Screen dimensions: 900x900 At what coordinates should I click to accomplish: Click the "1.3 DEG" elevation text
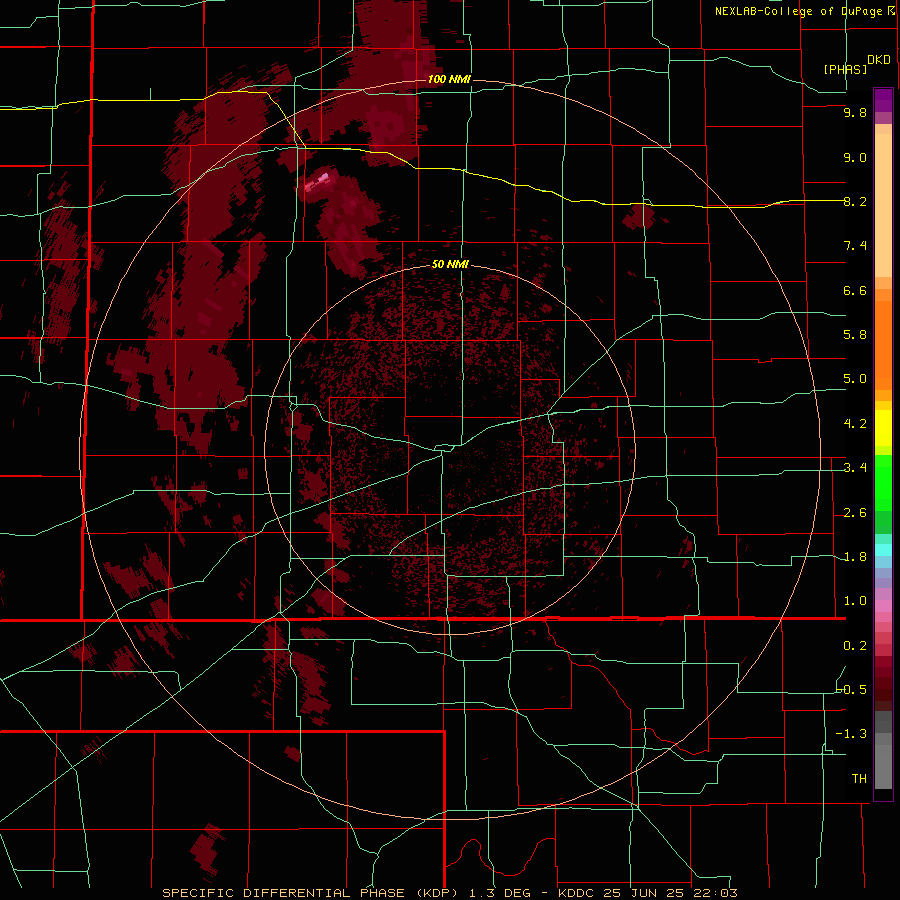pos(499,893)
